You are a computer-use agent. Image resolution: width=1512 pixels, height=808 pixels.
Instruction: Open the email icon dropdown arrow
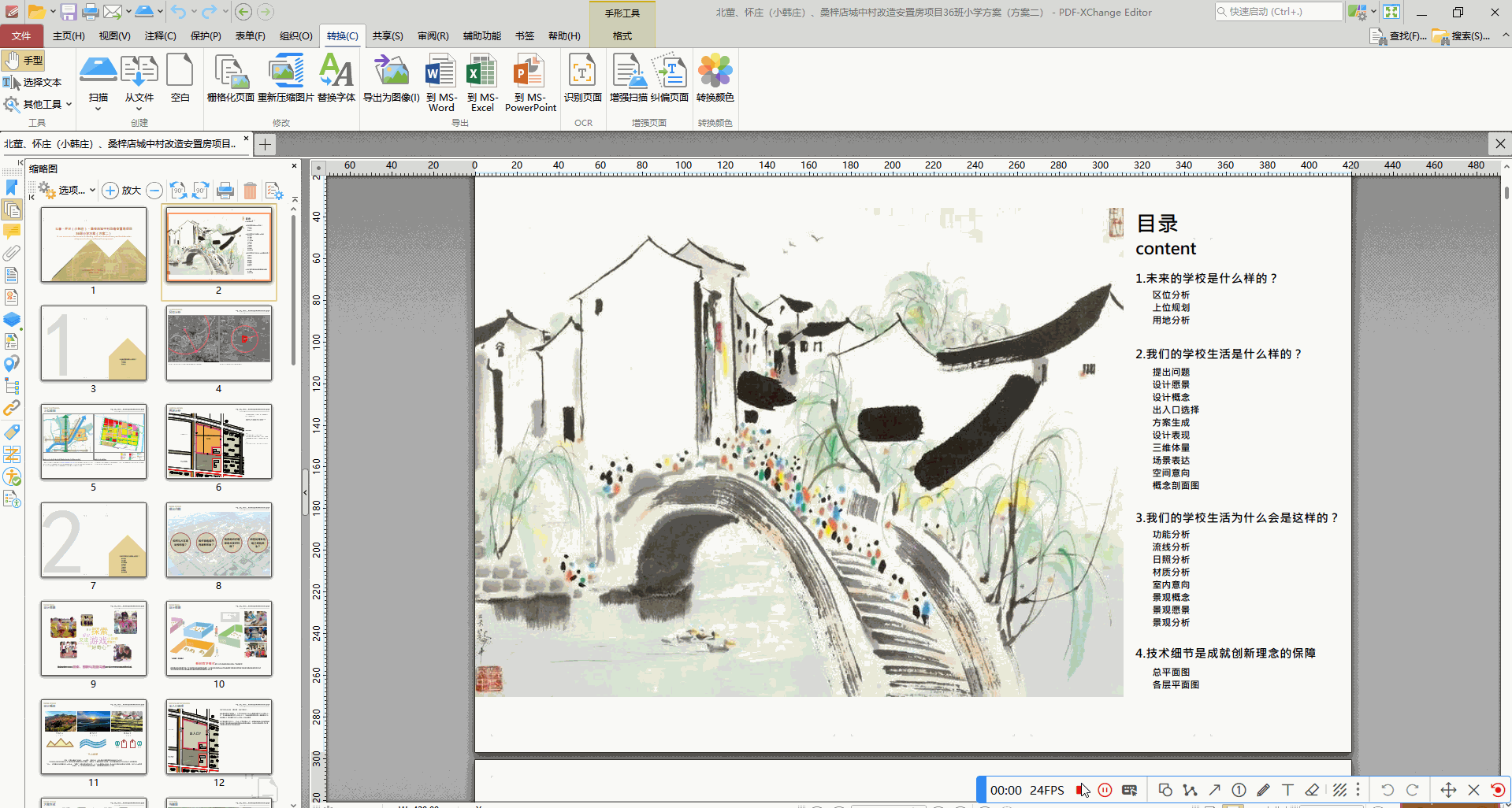(128, 12)
